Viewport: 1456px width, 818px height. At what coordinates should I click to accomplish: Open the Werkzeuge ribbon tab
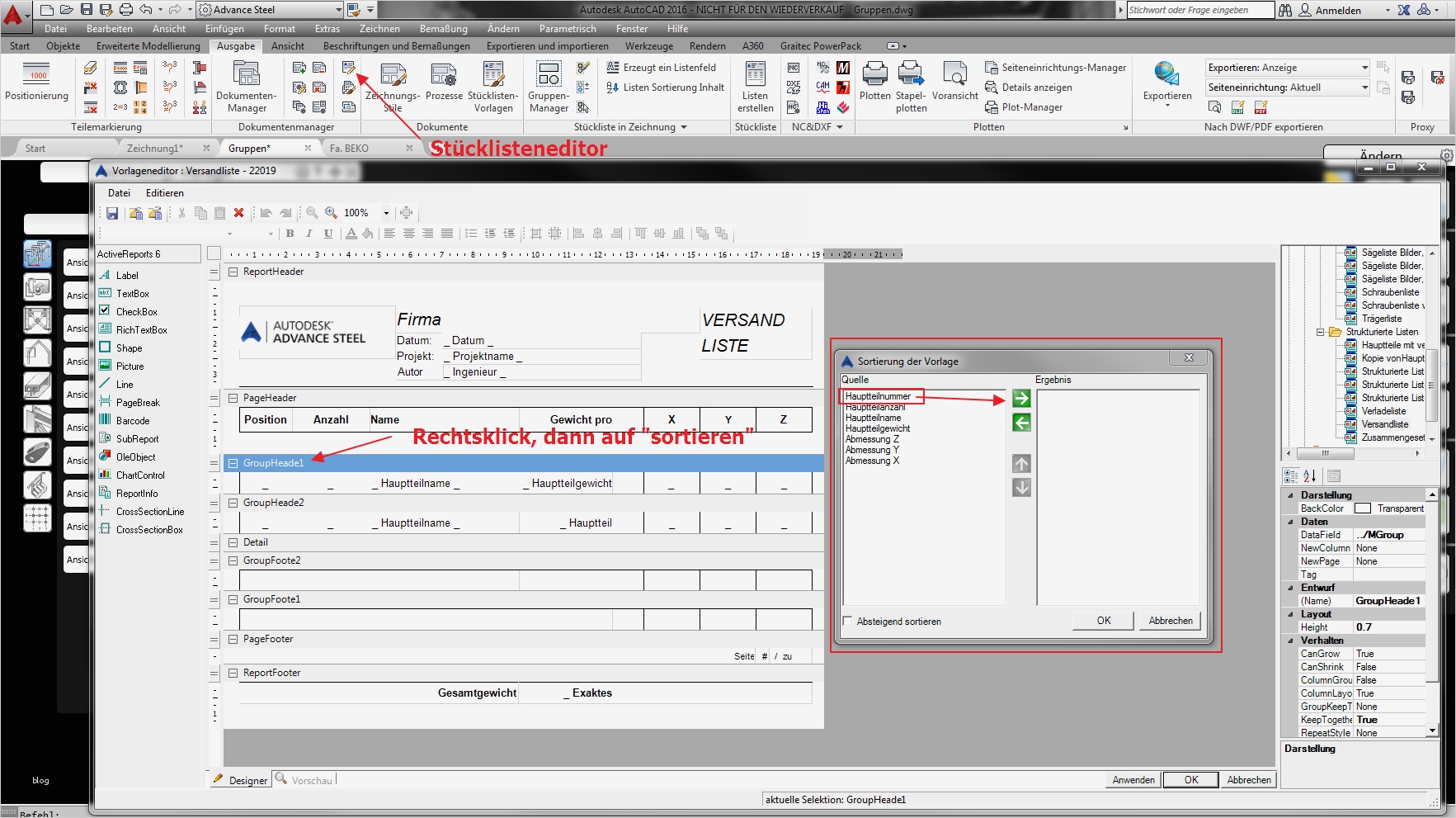[x=649, y=46]
